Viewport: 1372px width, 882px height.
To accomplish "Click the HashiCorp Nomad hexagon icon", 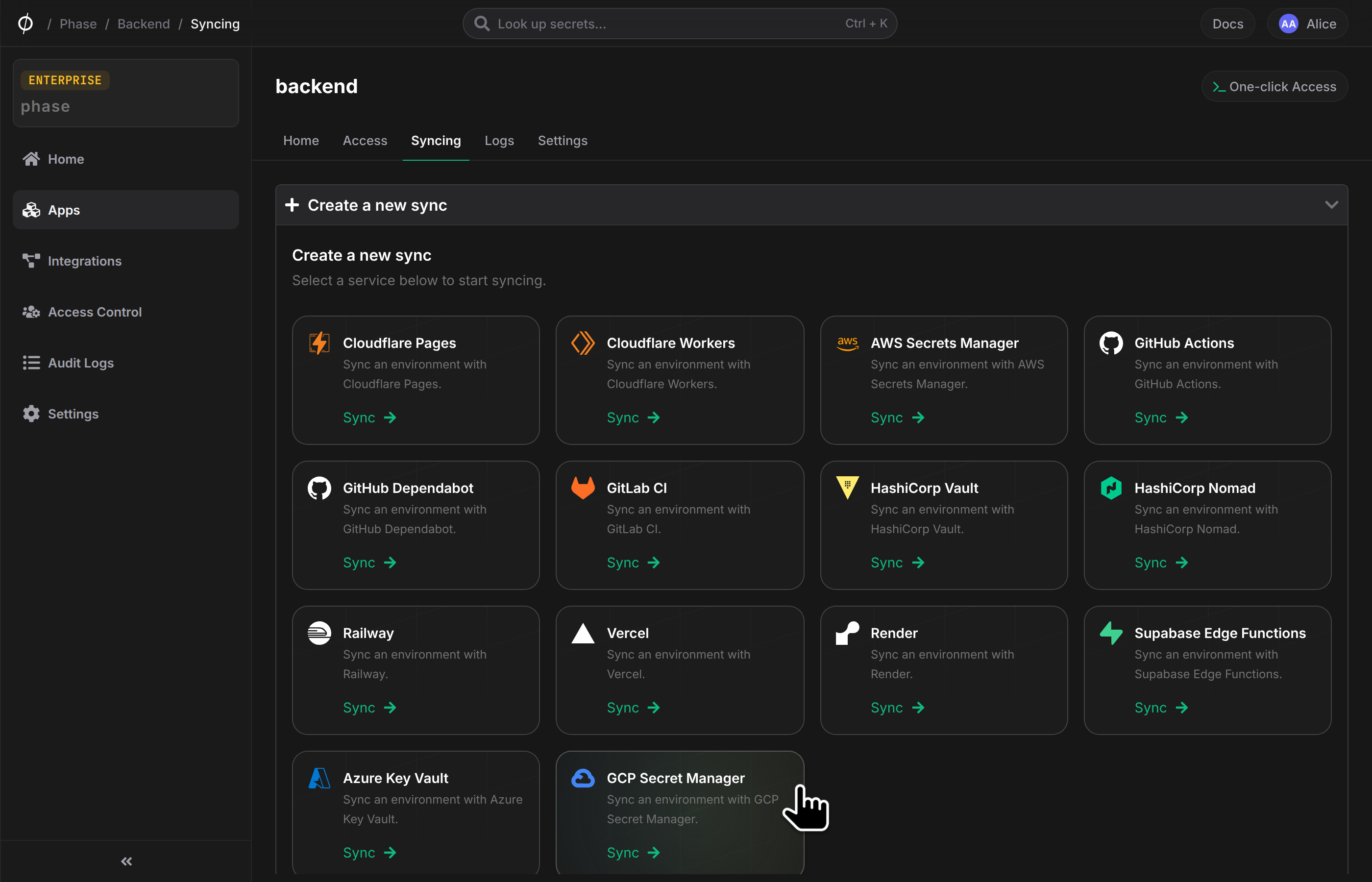I will (x=1111, y=488).
